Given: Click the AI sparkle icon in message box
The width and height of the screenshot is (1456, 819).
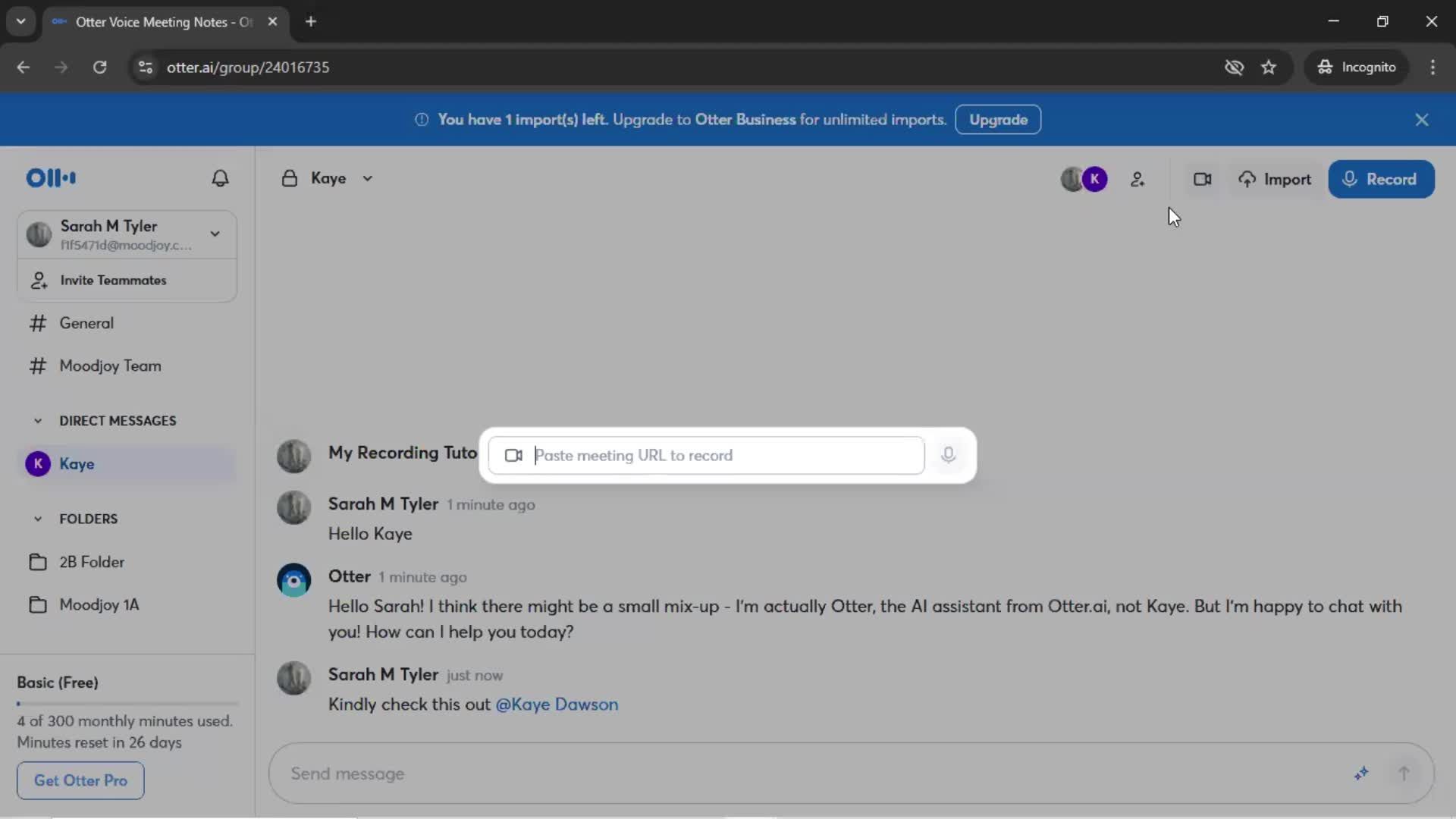Looking at the screenshot, I should click(1361, 773).
